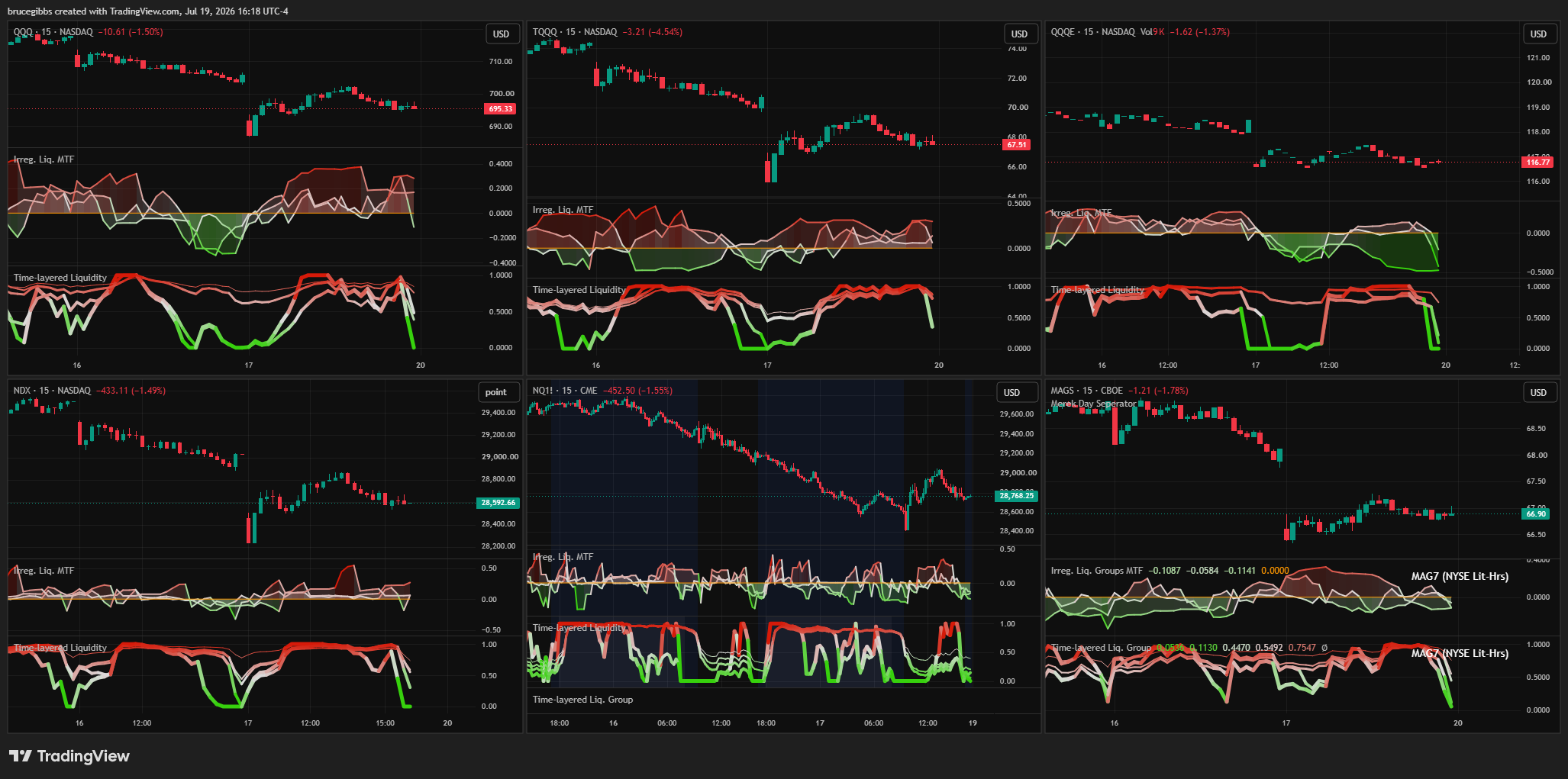Click the 15:00 time axis label on NDX
The height and width of the screenshot is (779, 1568).
(386, 723)
